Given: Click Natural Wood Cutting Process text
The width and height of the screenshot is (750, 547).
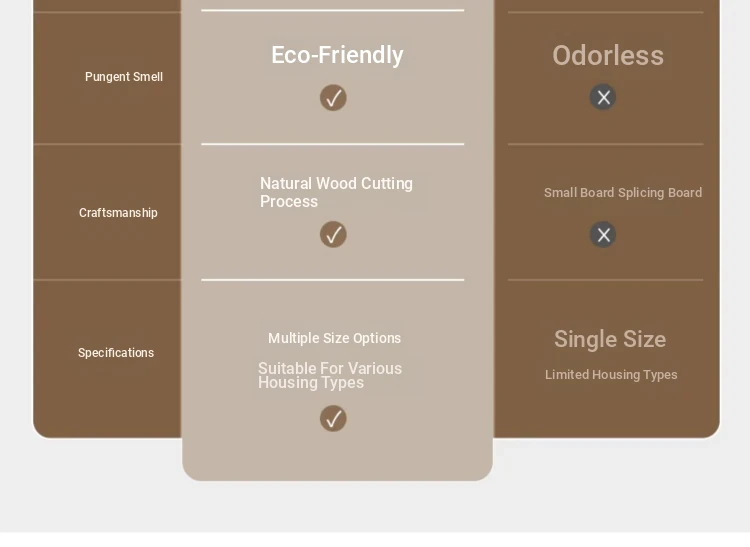Looking at the screenshot, I should (336, 192).
